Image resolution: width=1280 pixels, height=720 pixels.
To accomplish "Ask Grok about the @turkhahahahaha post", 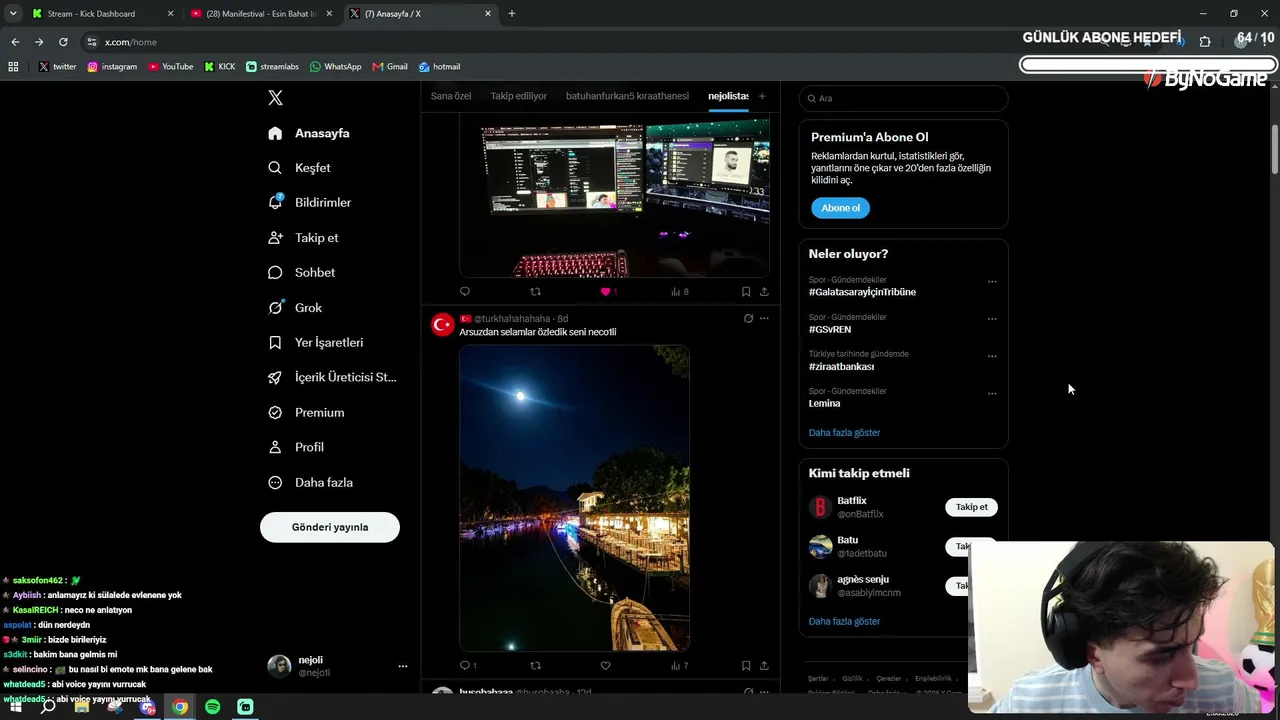I will 748,319.
